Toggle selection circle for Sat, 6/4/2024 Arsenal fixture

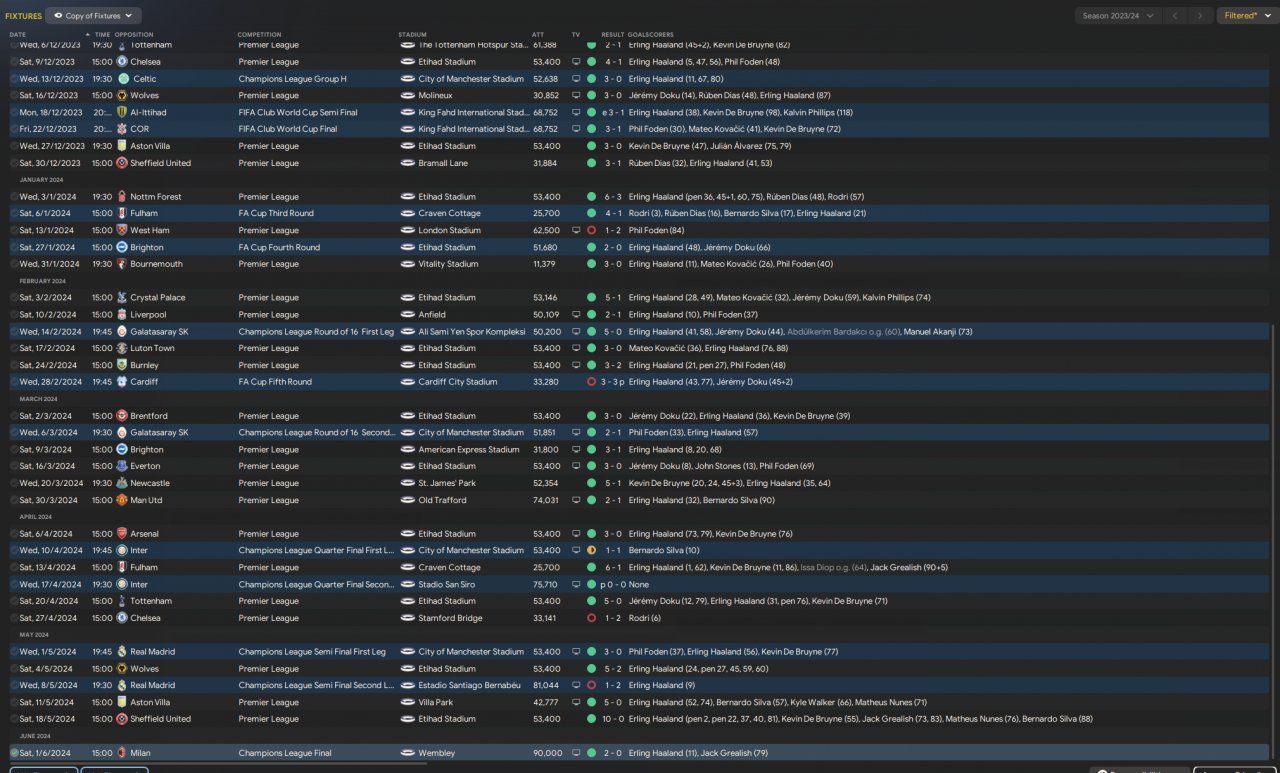[14, 534]
